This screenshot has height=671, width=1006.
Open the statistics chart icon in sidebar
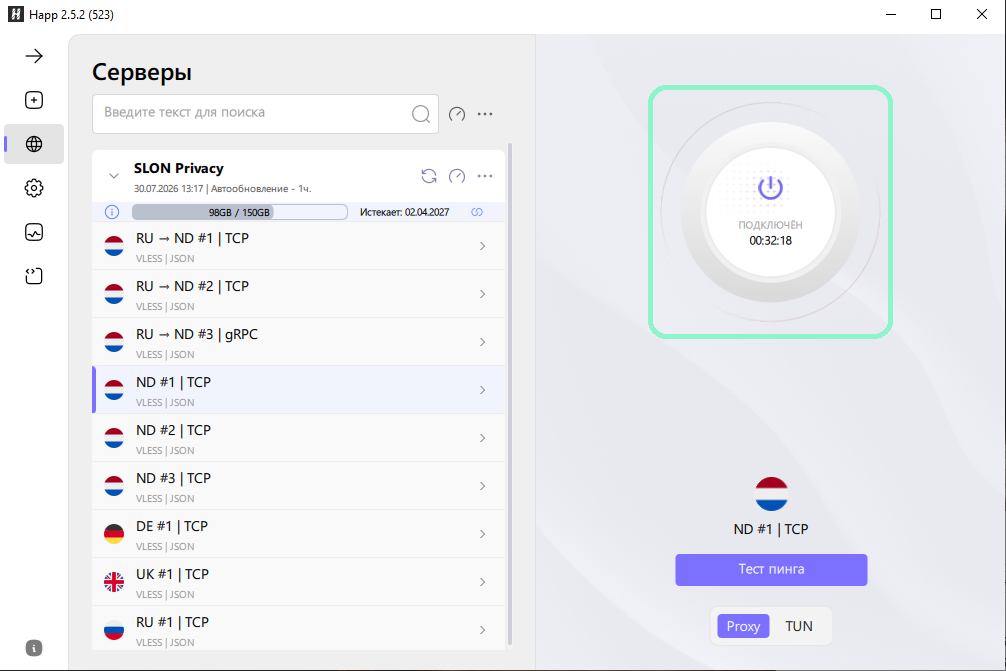(x=34, y=232)
